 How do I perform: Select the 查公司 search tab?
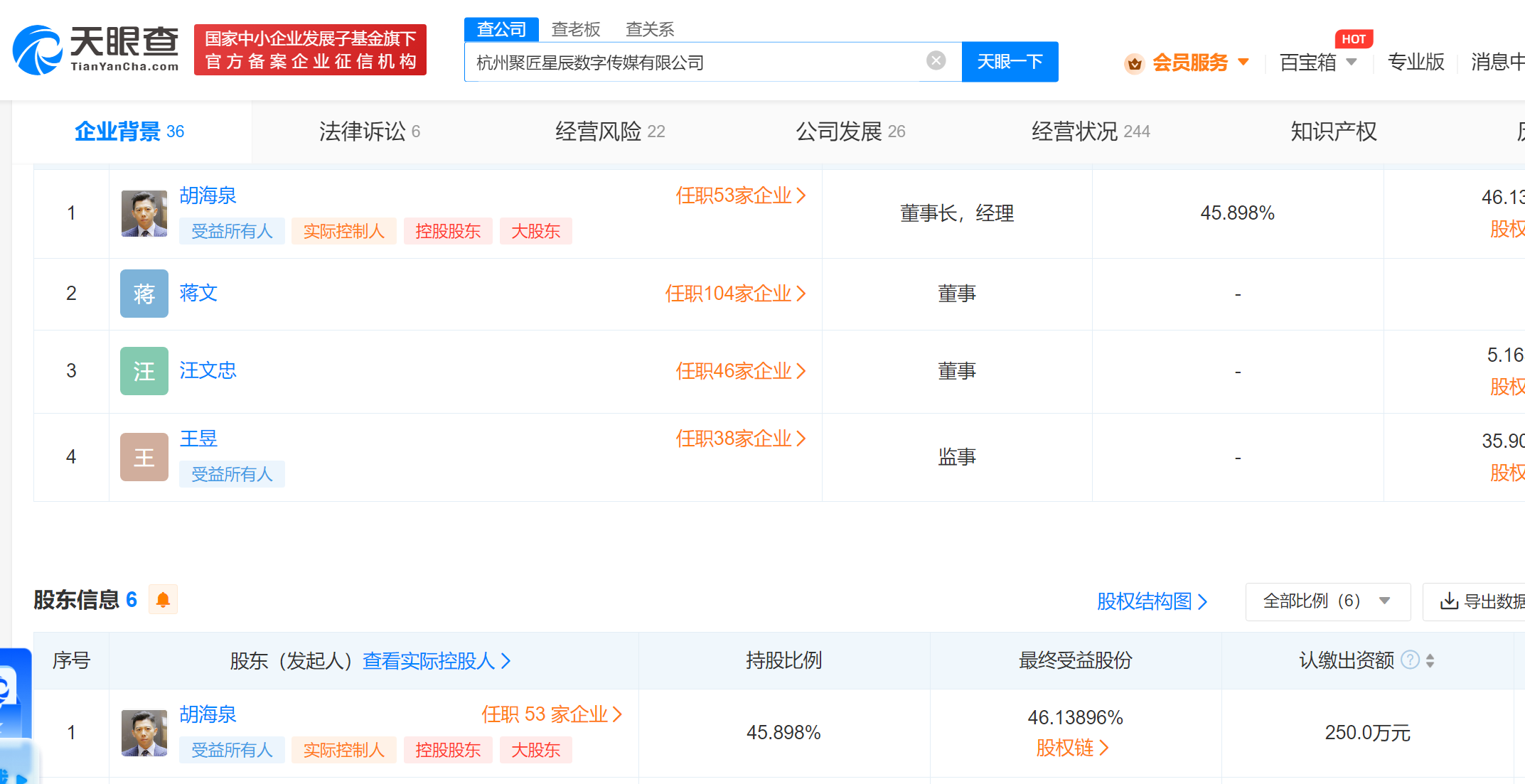coord(501,29)
